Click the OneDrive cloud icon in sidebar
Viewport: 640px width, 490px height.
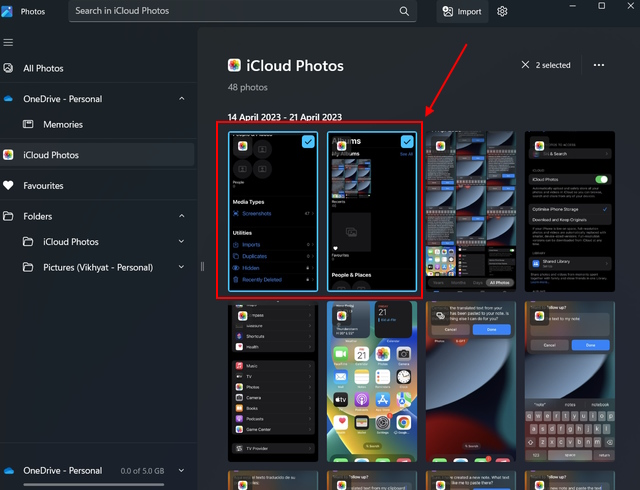(x=8, y=98)
